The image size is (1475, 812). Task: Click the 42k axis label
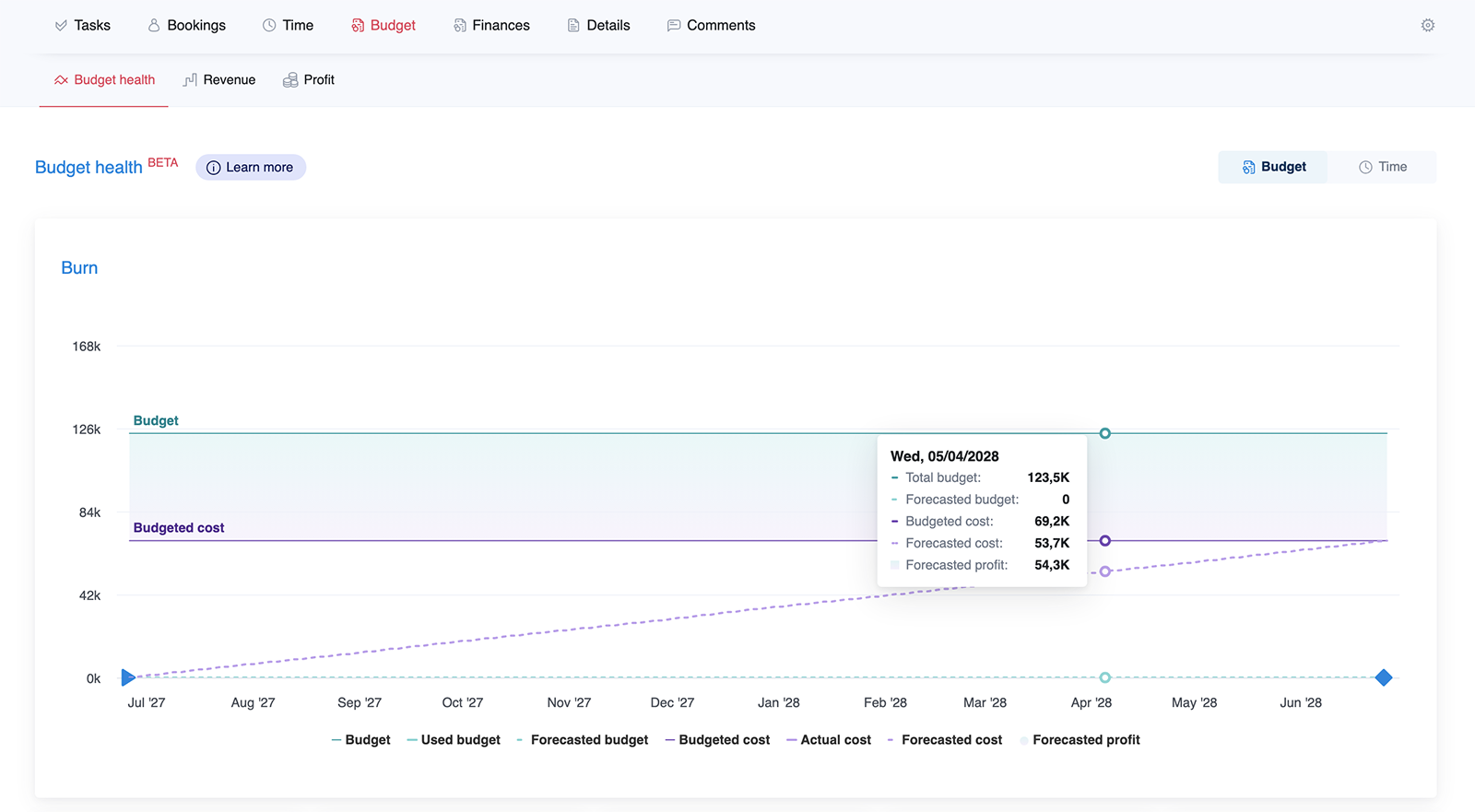point(89,595)
